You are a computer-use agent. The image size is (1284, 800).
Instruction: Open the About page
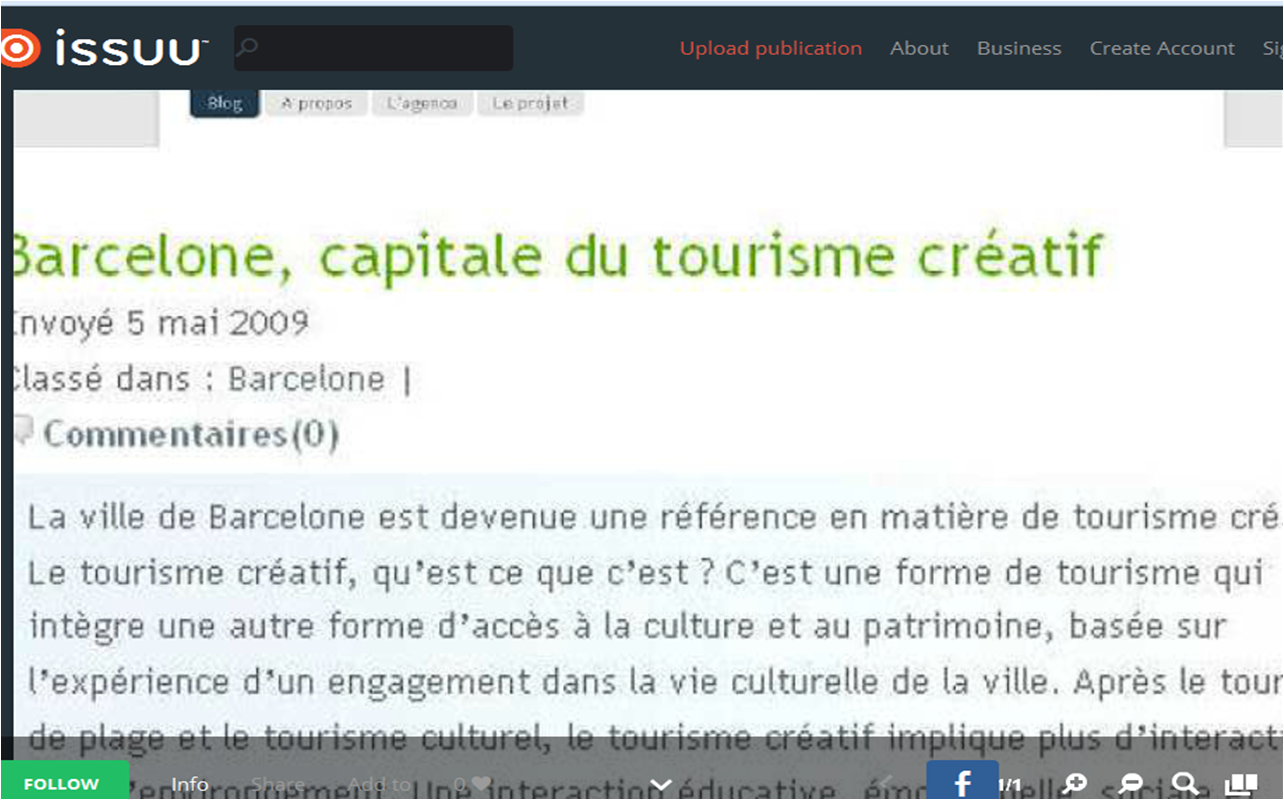[919, 48]
